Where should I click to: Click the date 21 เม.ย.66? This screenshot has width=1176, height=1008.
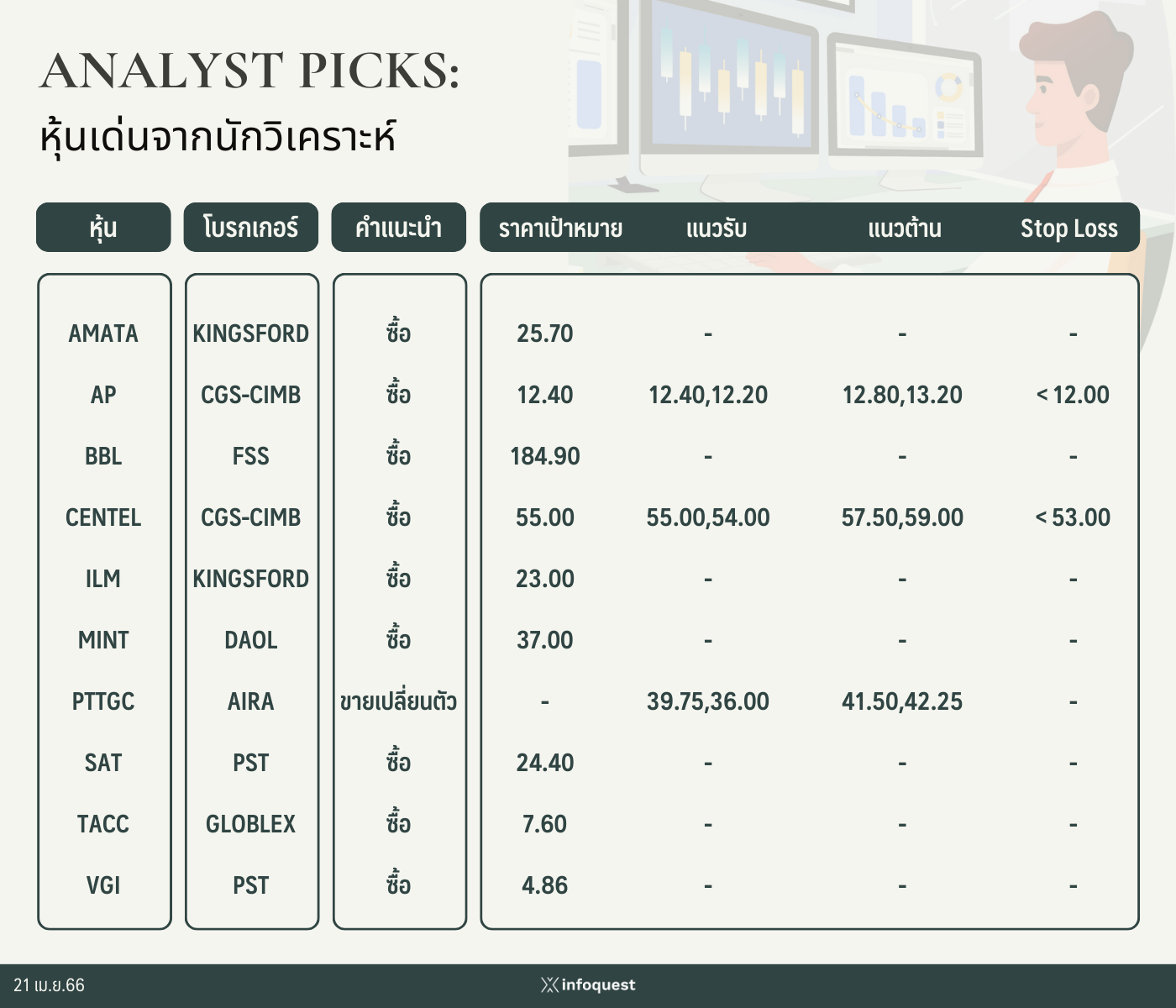click(x=50, y=984)
